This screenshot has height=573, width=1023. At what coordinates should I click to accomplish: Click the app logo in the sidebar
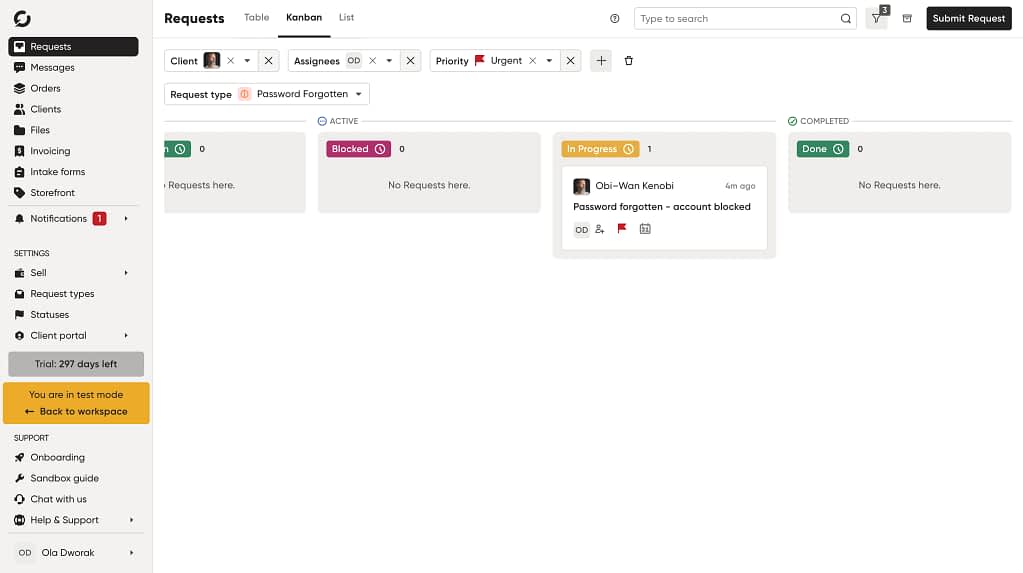22,18
